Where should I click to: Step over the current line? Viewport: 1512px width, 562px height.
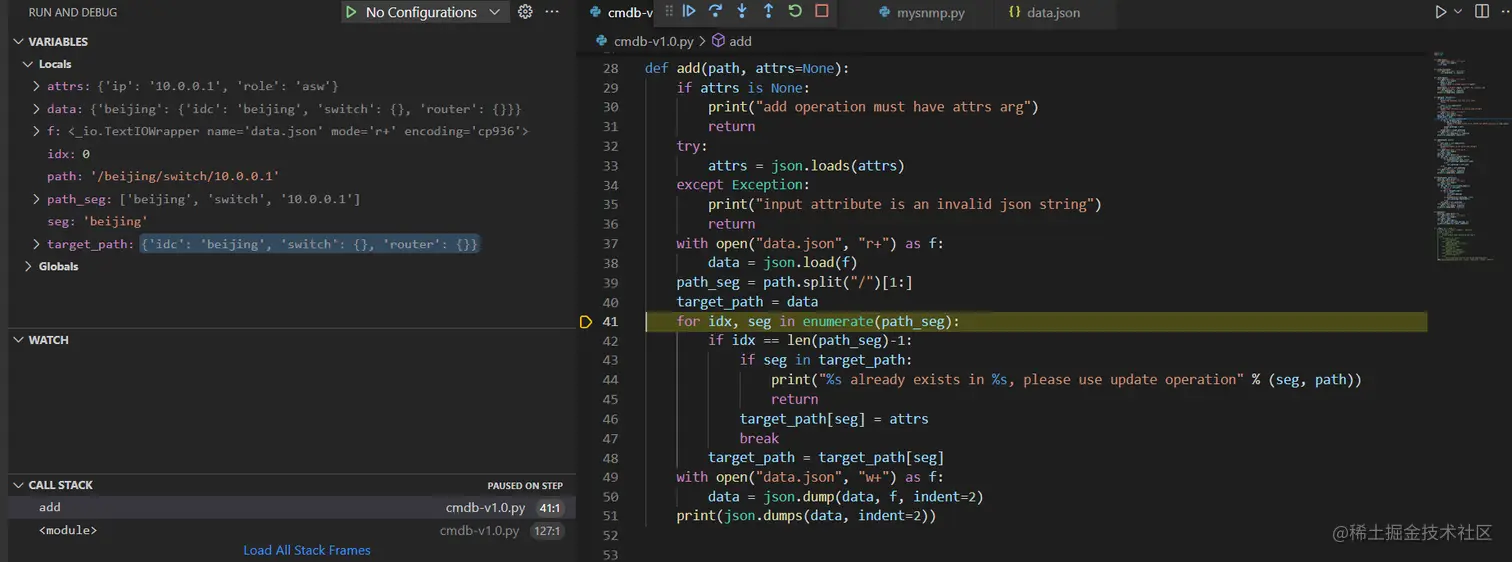(x=715, y=11)
